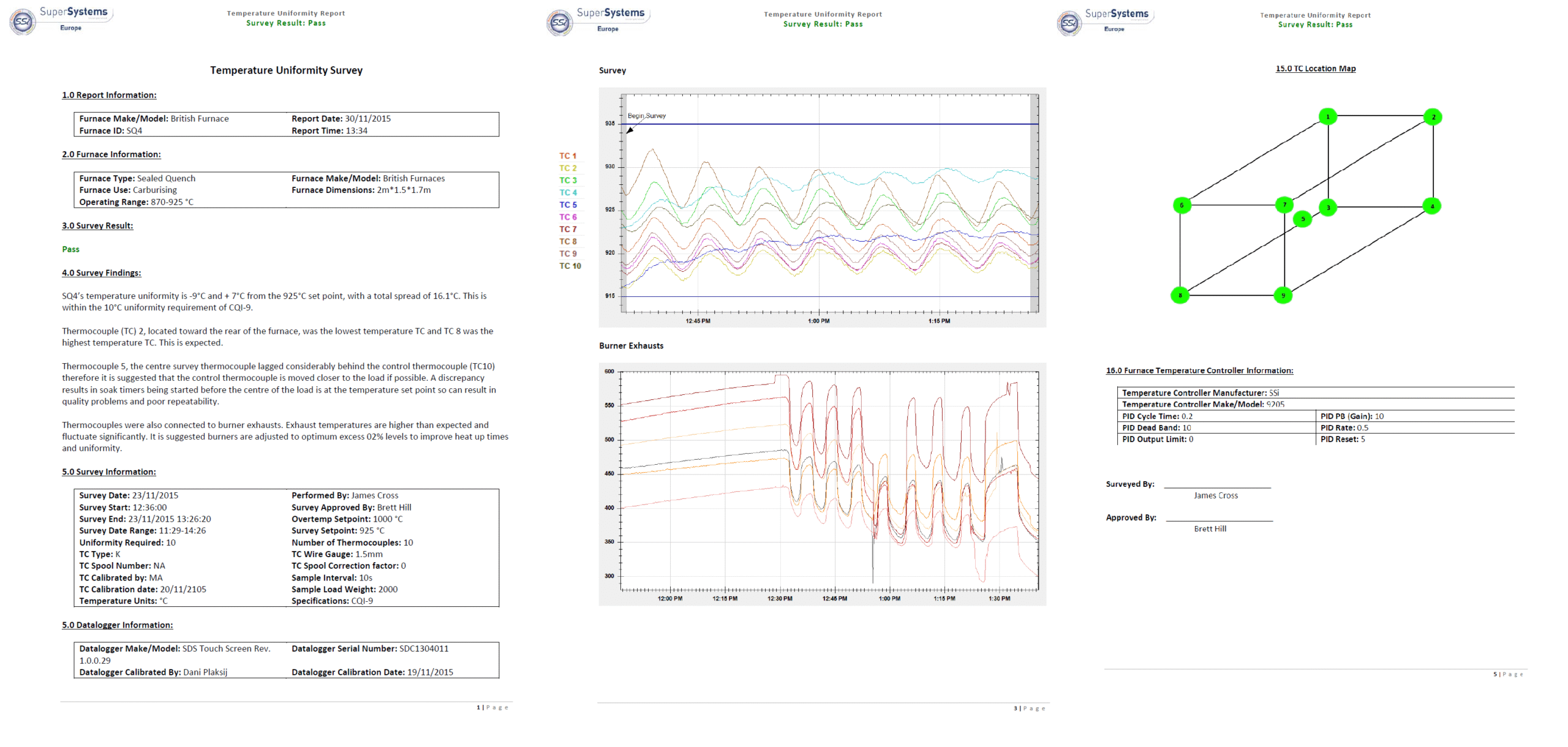Image resolution: width=1568 pixels, height=747 pixels.
Task: Click thermocouple node 9 on the map
Action: point(1283,295)
